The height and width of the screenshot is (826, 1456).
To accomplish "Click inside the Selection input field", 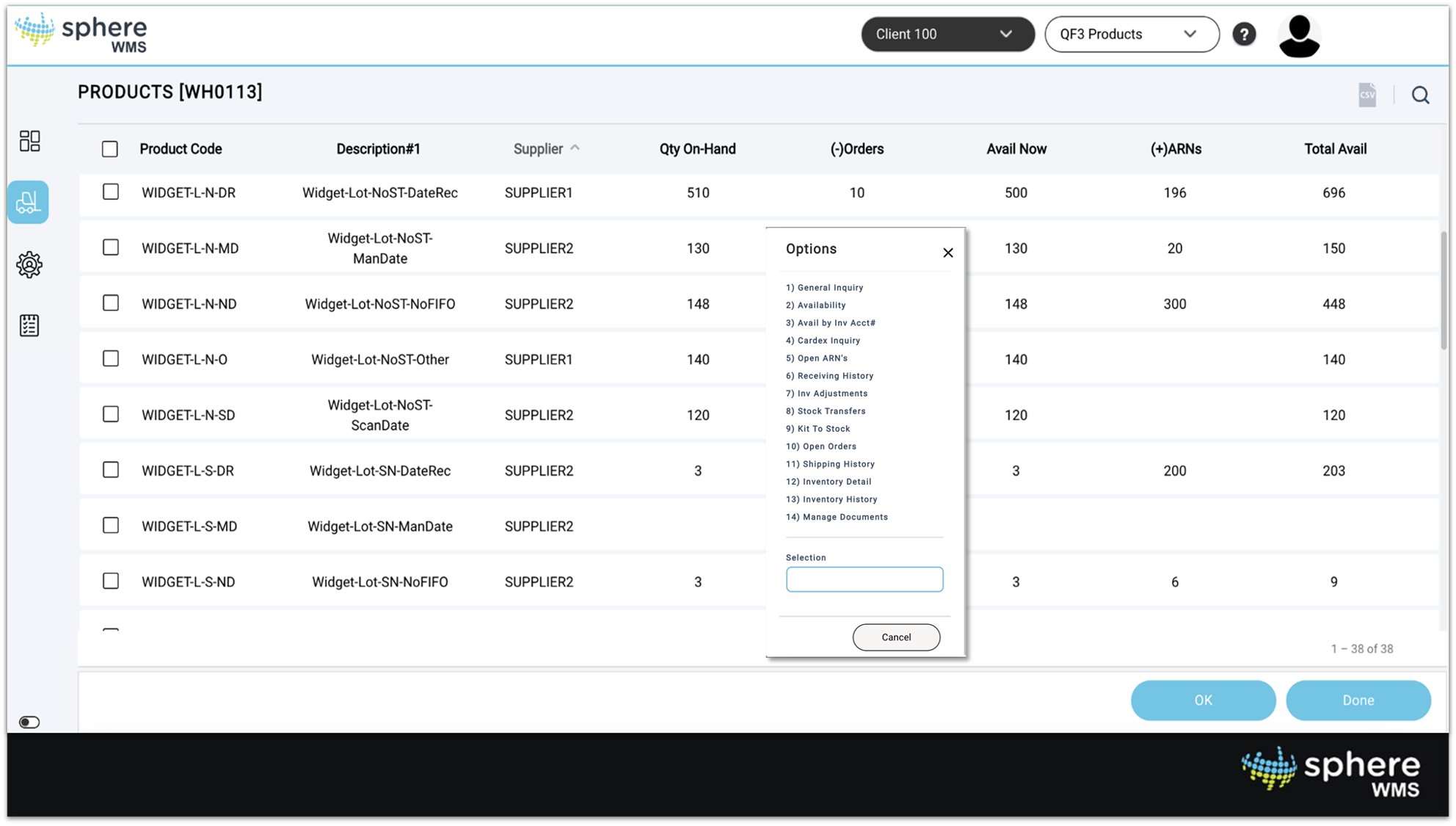I will pyautogui.click(x=864, y=579).
